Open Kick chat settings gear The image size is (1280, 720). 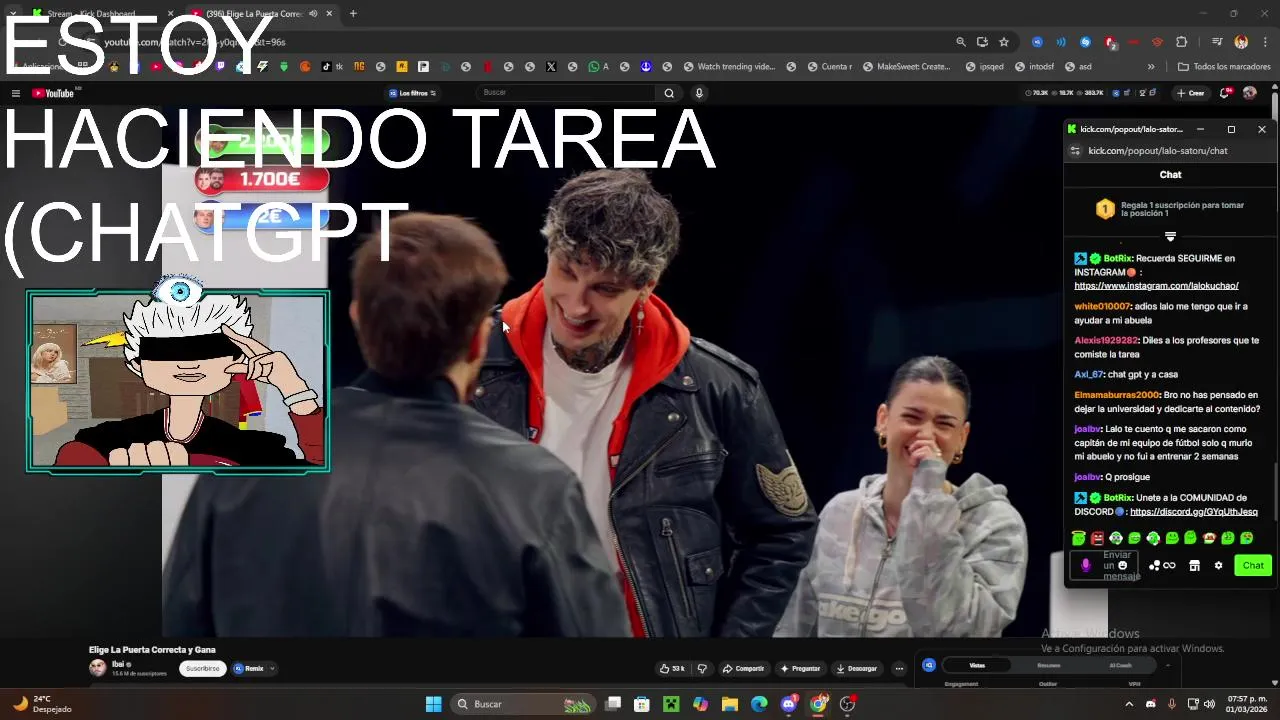coord(1218,566)
